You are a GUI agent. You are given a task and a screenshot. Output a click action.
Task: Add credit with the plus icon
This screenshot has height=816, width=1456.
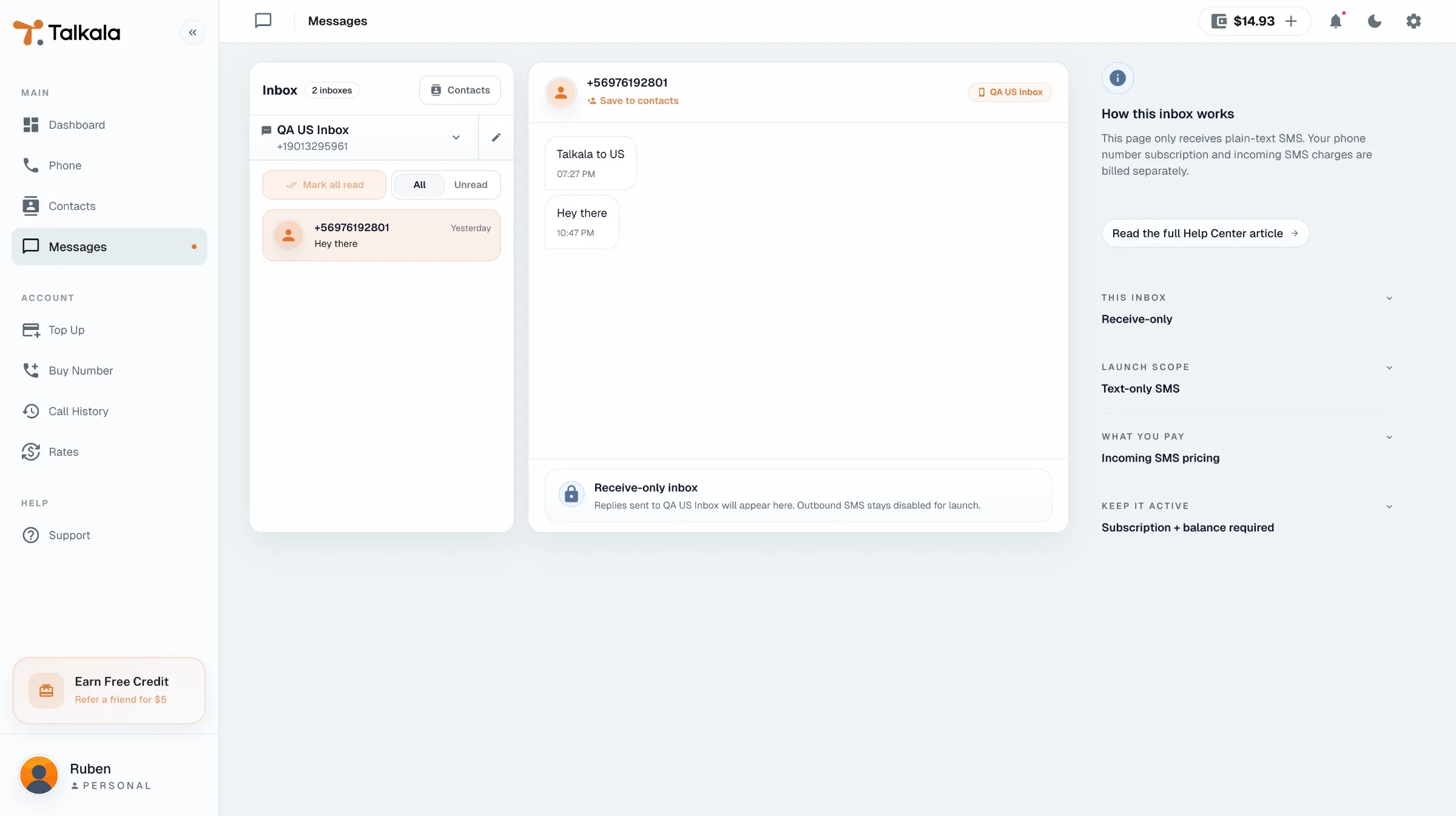[x=1291, y=21]
